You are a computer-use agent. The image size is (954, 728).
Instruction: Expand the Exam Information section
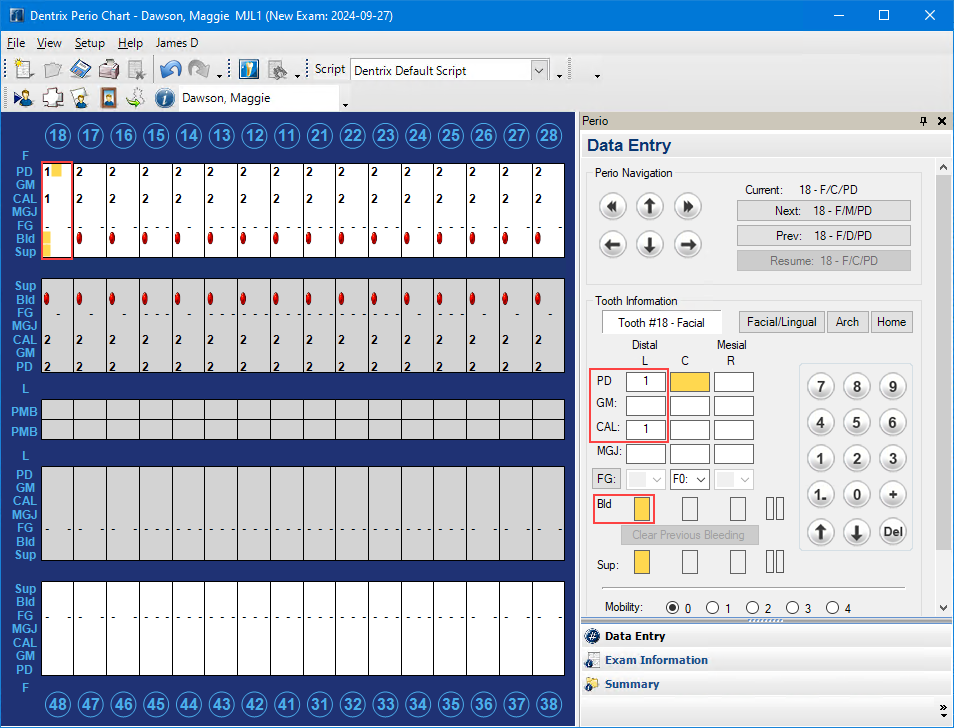point(656,660)
